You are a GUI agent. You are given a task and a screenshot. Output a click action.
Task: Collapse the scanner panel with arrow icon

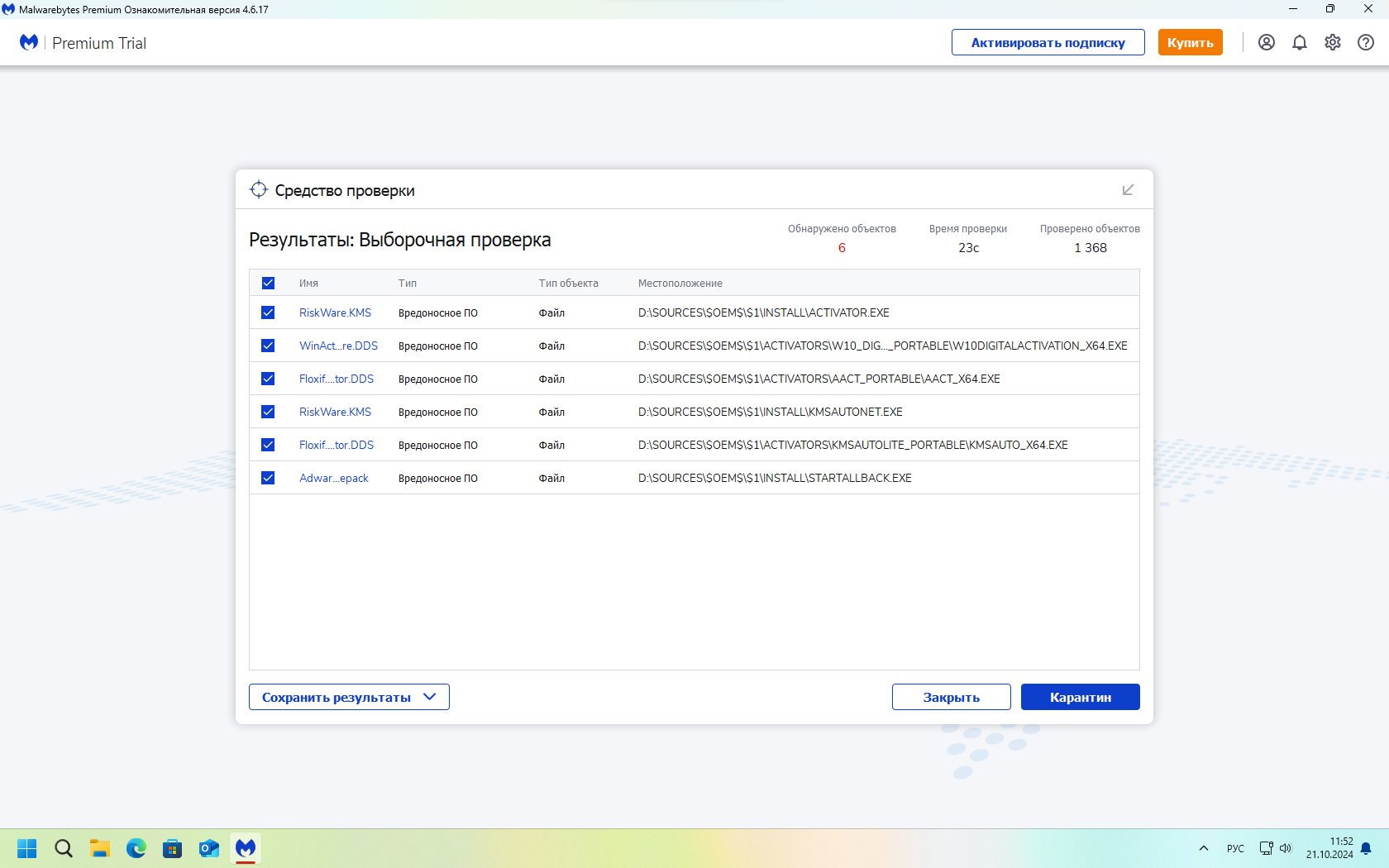tap(1128, 190)
